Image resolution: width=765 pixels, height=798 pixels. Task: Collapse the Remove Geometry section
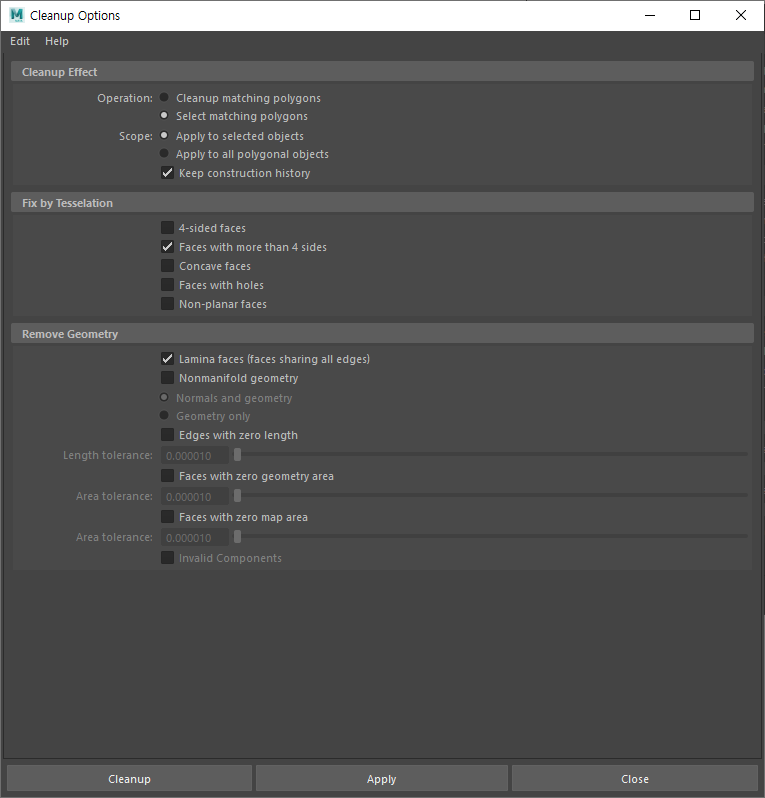click(382, 334)
